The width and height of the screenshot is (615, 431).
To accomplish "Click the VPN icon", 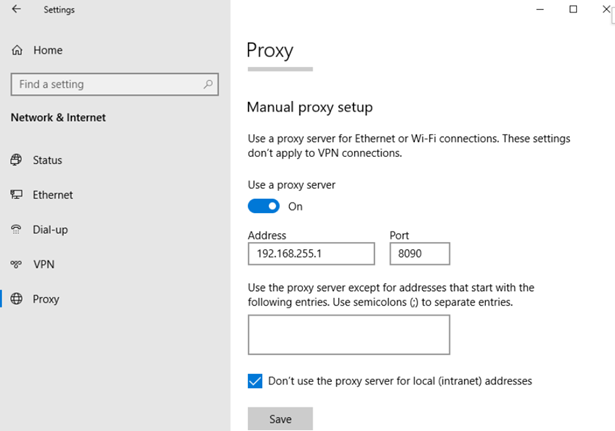I will click(16, 264).
